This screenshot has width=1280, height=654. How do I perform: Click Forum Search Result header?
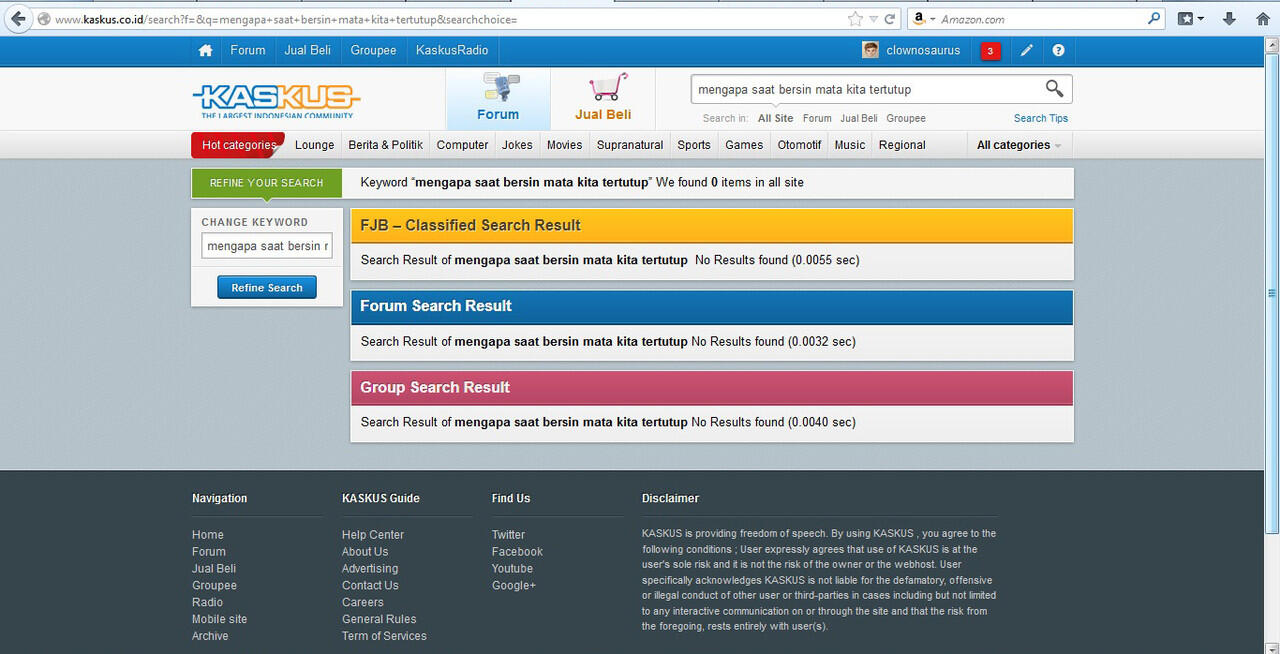711,307
